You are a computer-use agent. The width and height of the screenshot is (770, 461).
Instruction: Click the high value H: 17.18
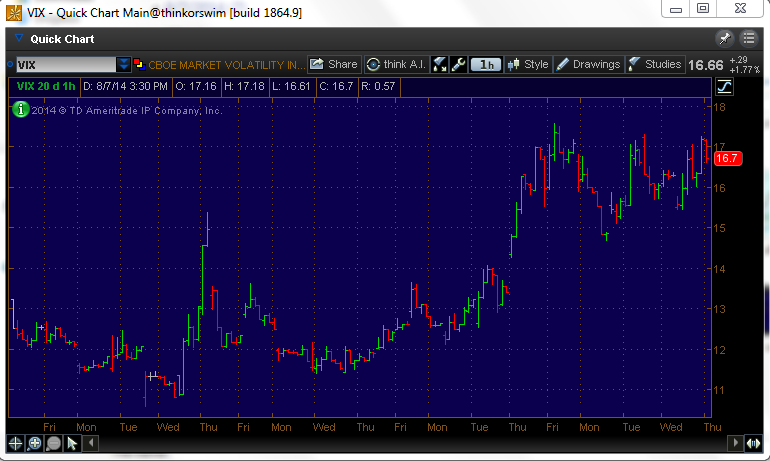[x=244, y=86]
